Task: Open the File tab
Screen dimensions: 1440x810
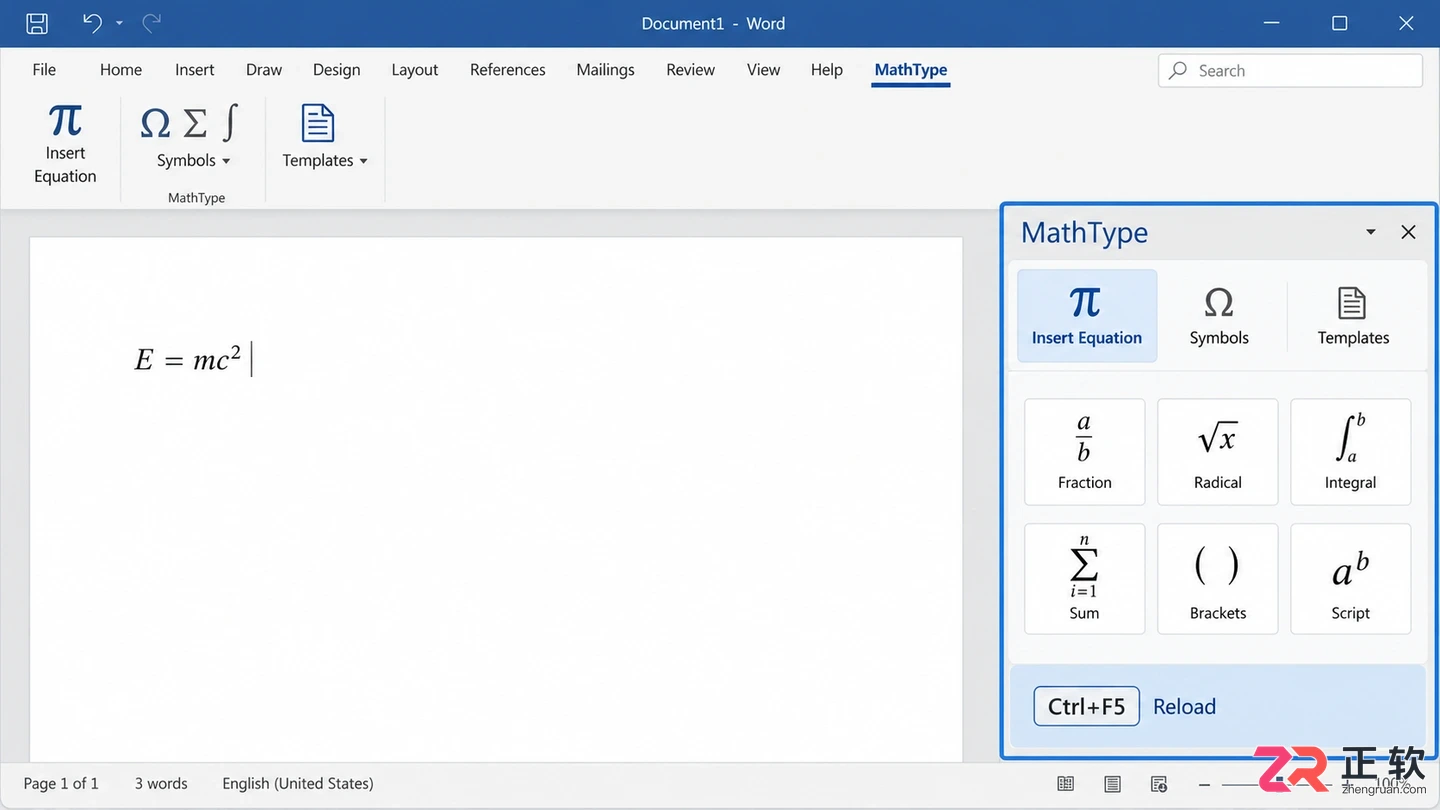Action: point(44,70)
